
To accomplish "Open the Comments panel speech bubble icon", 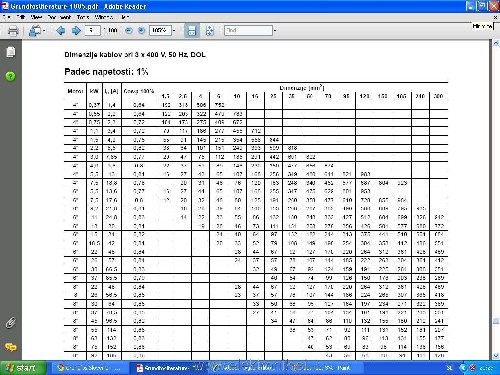I will pos(11,347).
